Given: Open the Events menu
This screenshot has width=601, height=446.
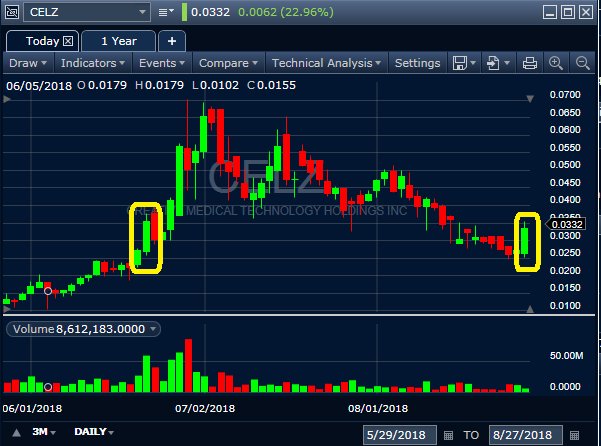Looking at the screenshot, I should tap(162, 63).
